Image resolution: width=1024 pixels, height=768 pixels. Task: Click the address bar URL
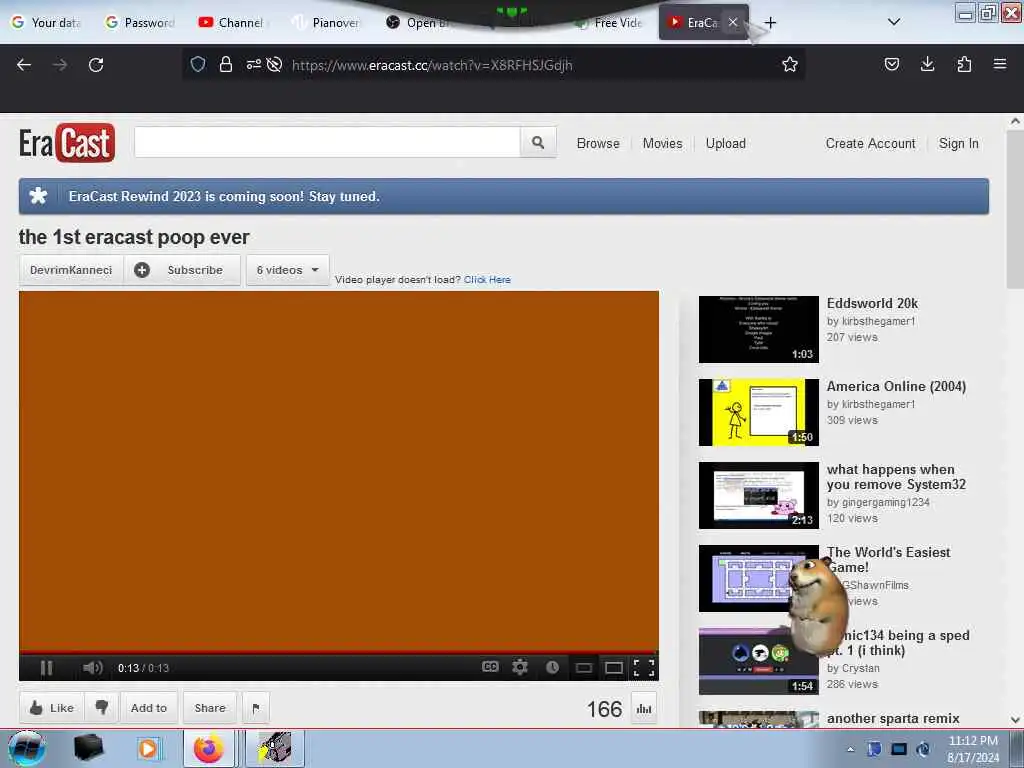point(432,65)
